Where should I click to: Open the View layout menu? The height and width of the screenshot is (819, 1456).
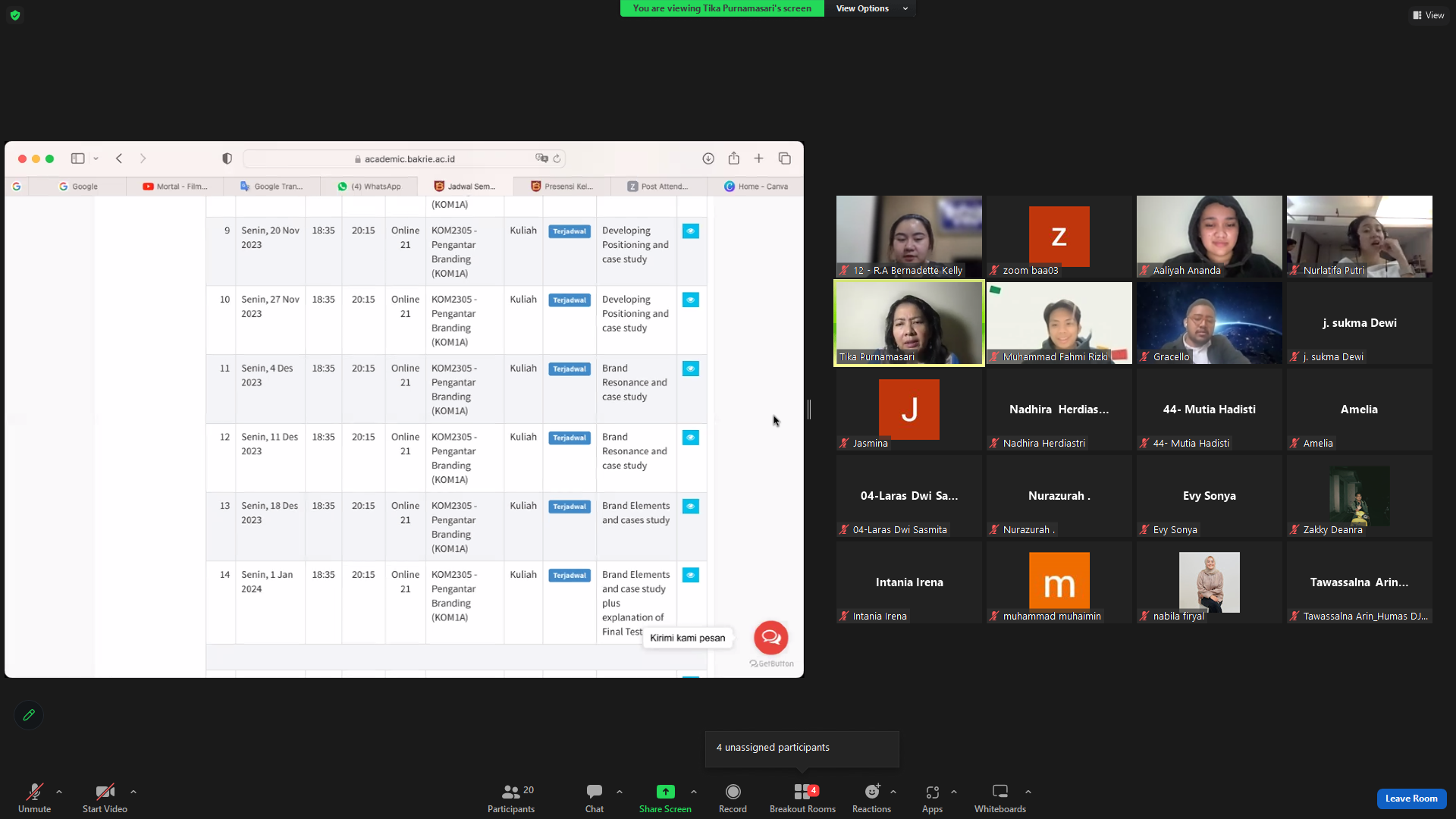(x=1428, y=15)
